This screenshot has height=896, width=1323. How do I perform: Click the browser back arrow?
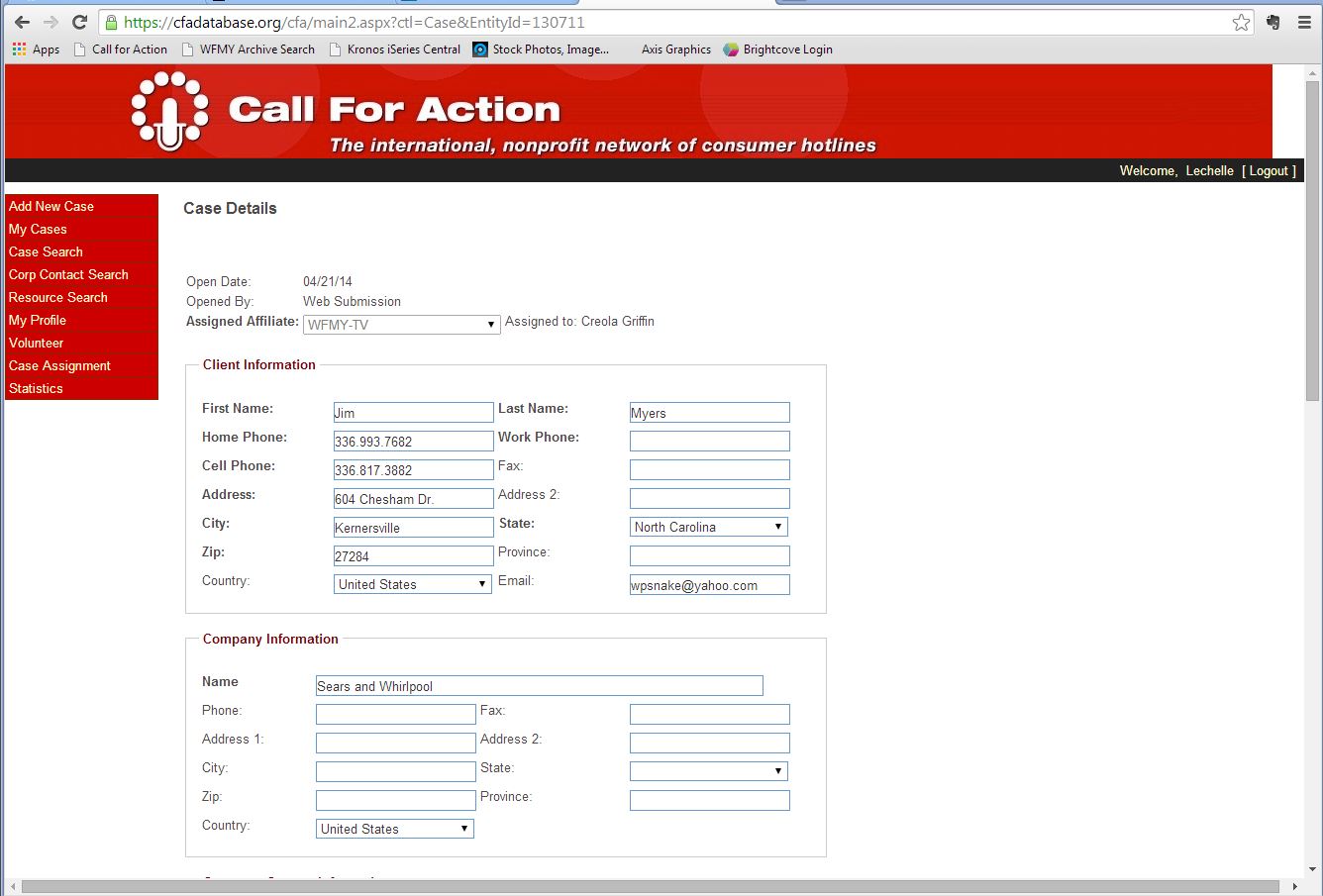point(22,22)
